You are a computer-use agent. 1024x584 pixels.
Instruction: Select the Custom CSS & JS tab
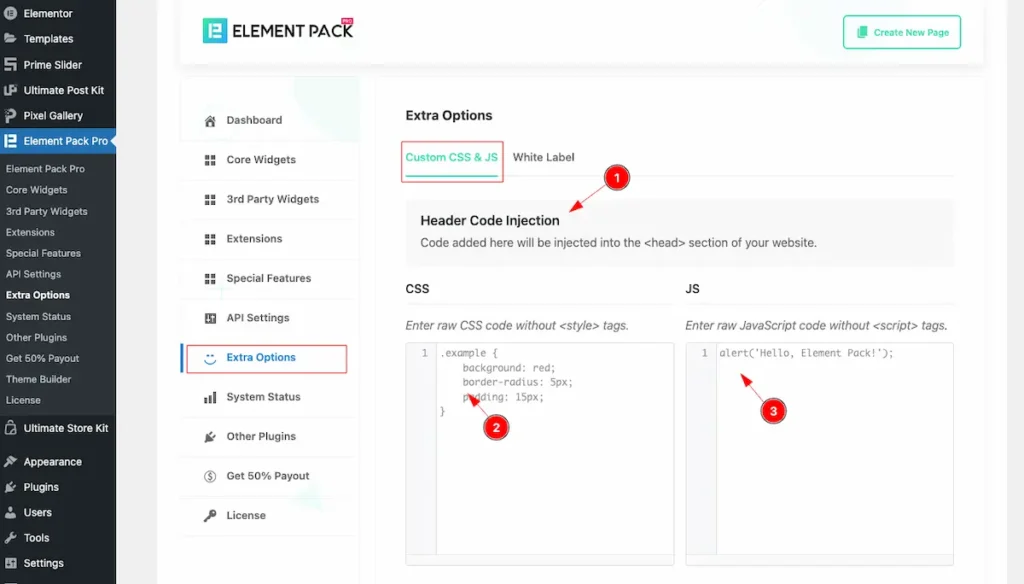click(451, 157)
